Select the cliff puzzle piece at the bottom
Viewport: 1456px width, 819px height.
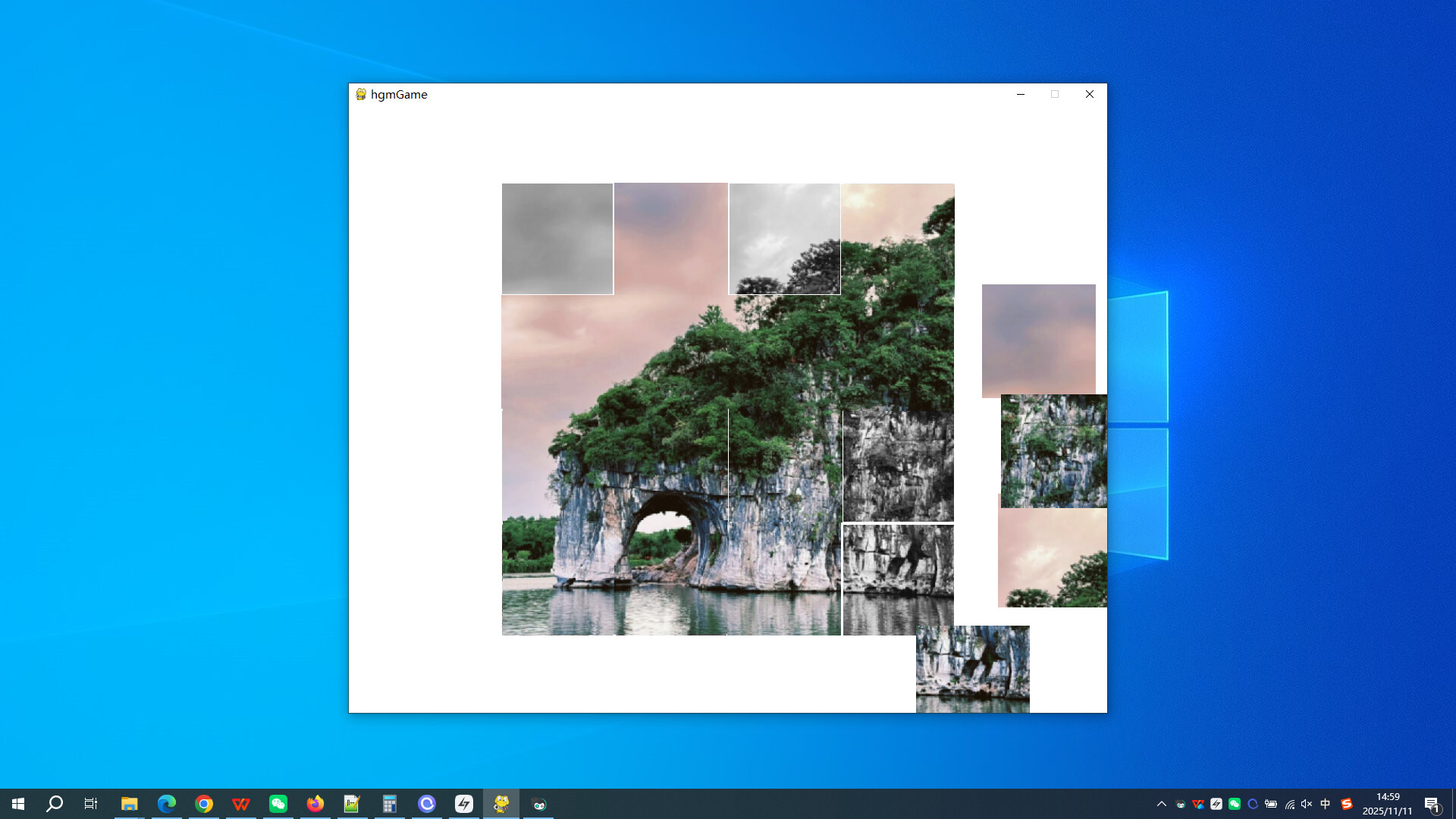click(x=973, y=669)
